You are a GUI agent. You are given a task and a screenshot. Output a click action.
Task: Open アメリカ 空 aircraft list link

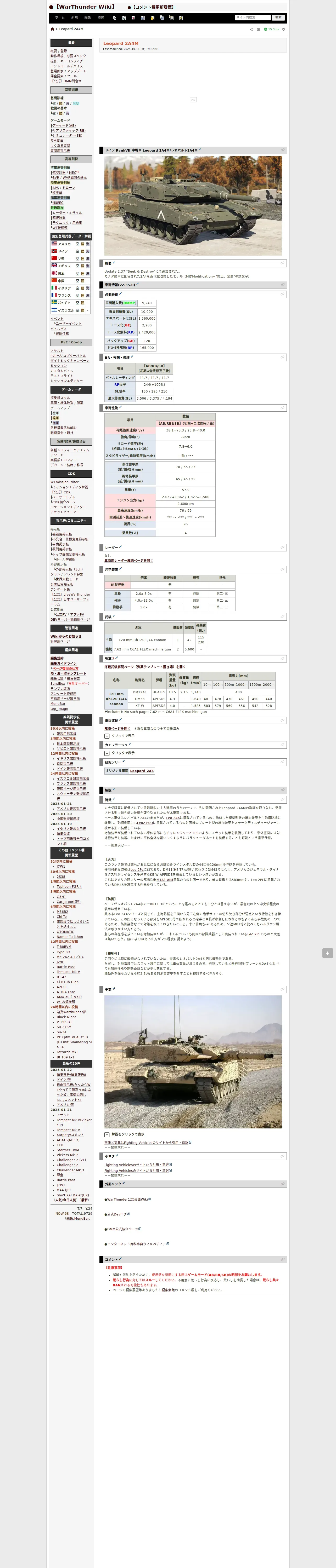(77, 244)
